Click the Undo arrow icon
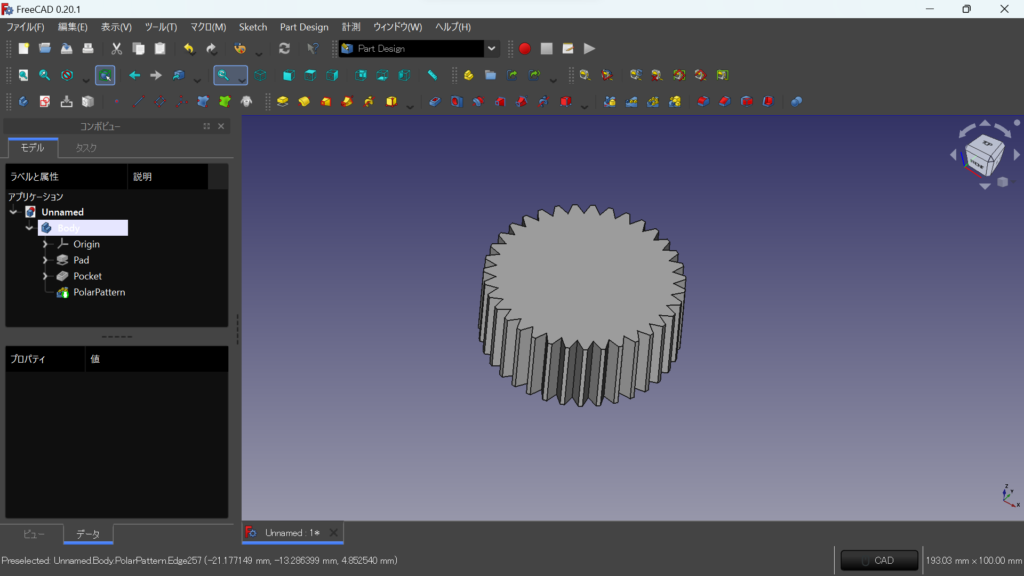Viewport: 1024px width, 576px height. pyautogui.click(x=189, y=49)
